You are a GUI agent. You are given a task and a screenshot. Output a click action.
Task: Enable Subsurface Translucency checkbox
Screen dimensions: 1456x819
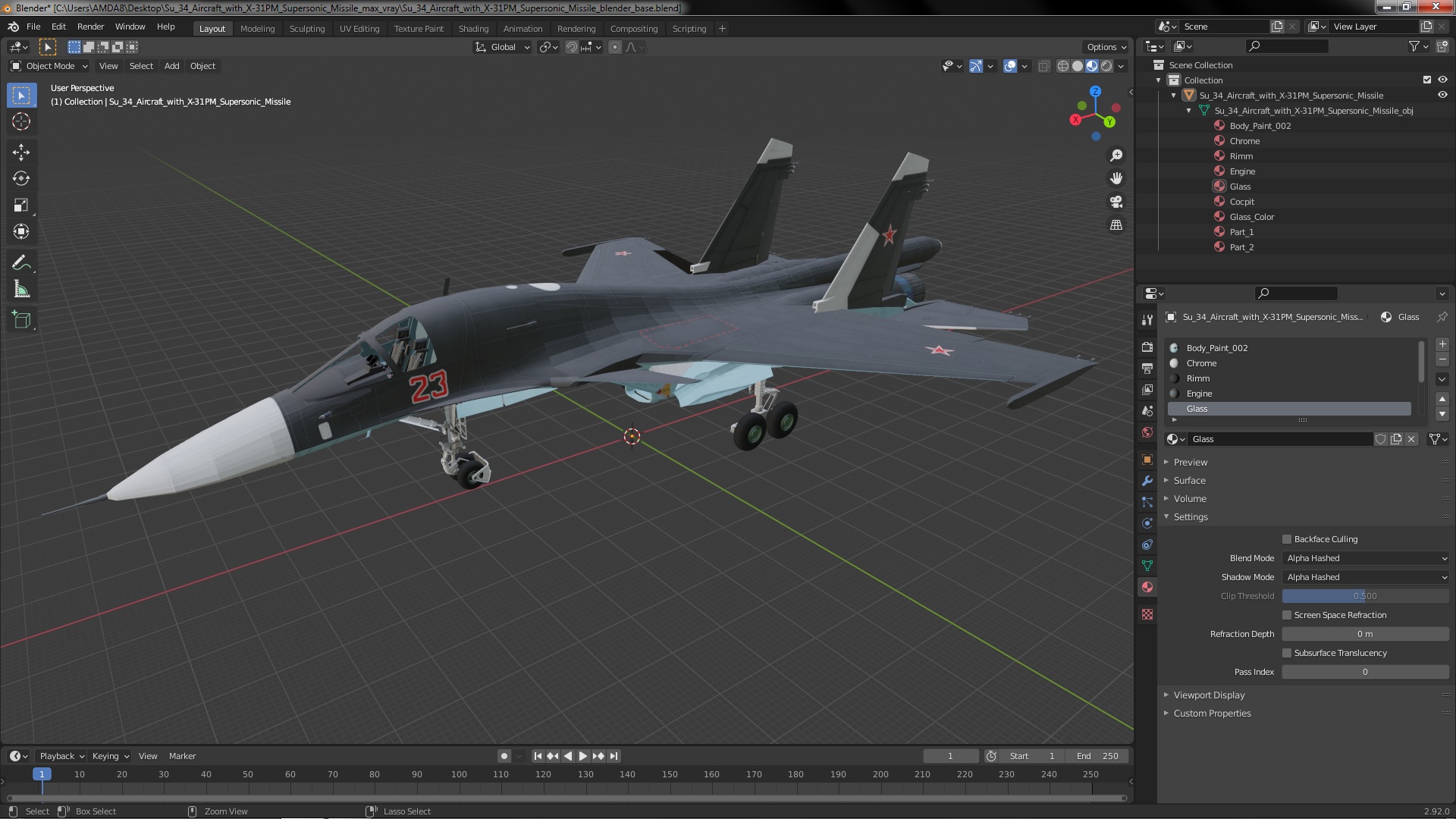click(1287, 653)
